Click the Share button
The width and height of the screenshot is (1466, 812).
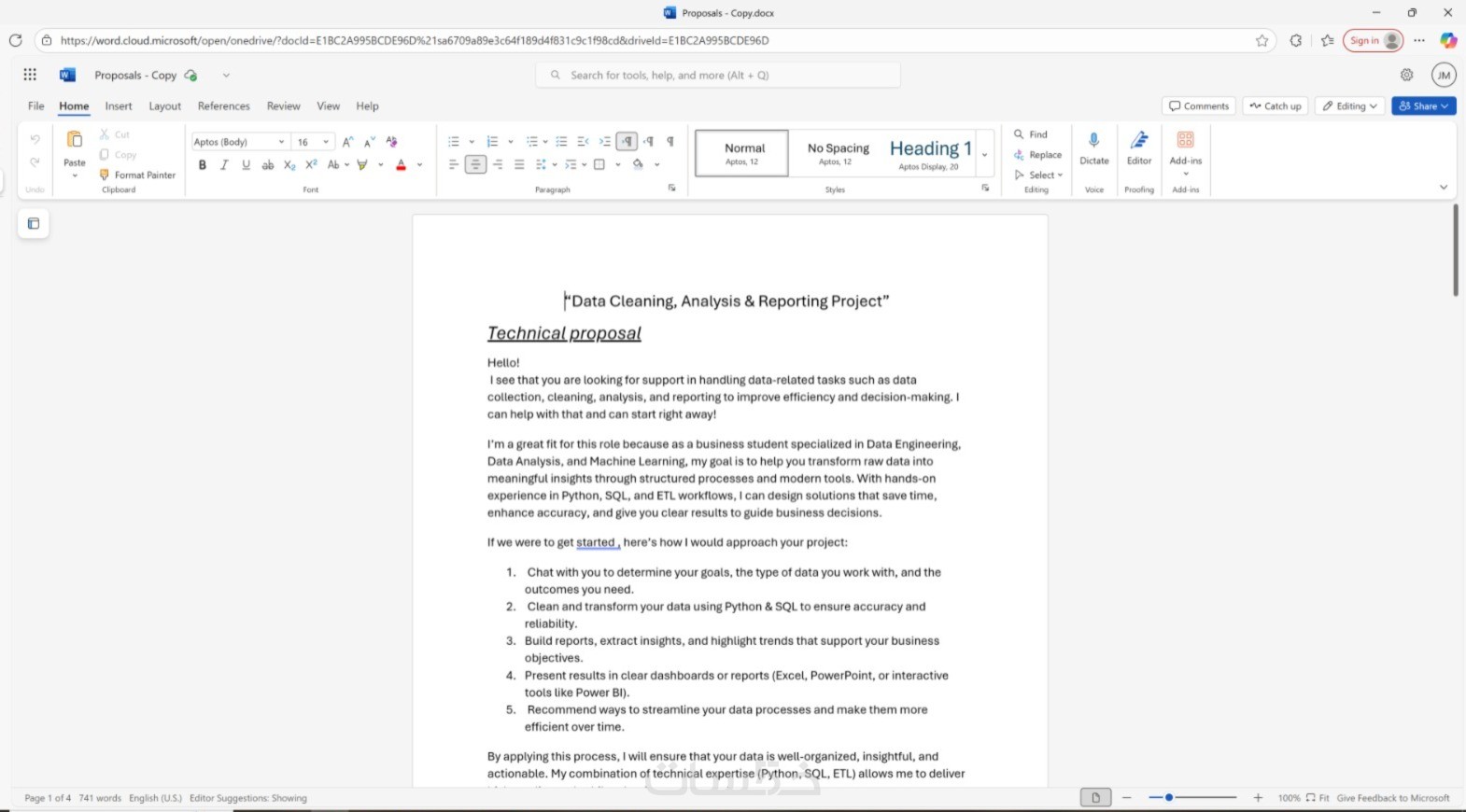click(1424, 106)
